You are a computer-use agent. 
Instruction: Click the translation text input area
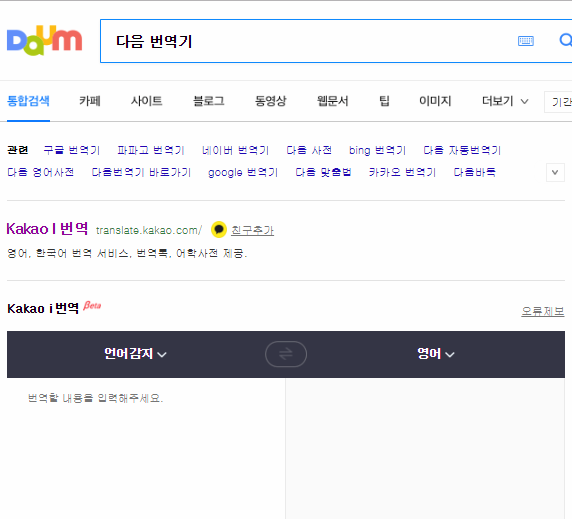click(146, 449)
